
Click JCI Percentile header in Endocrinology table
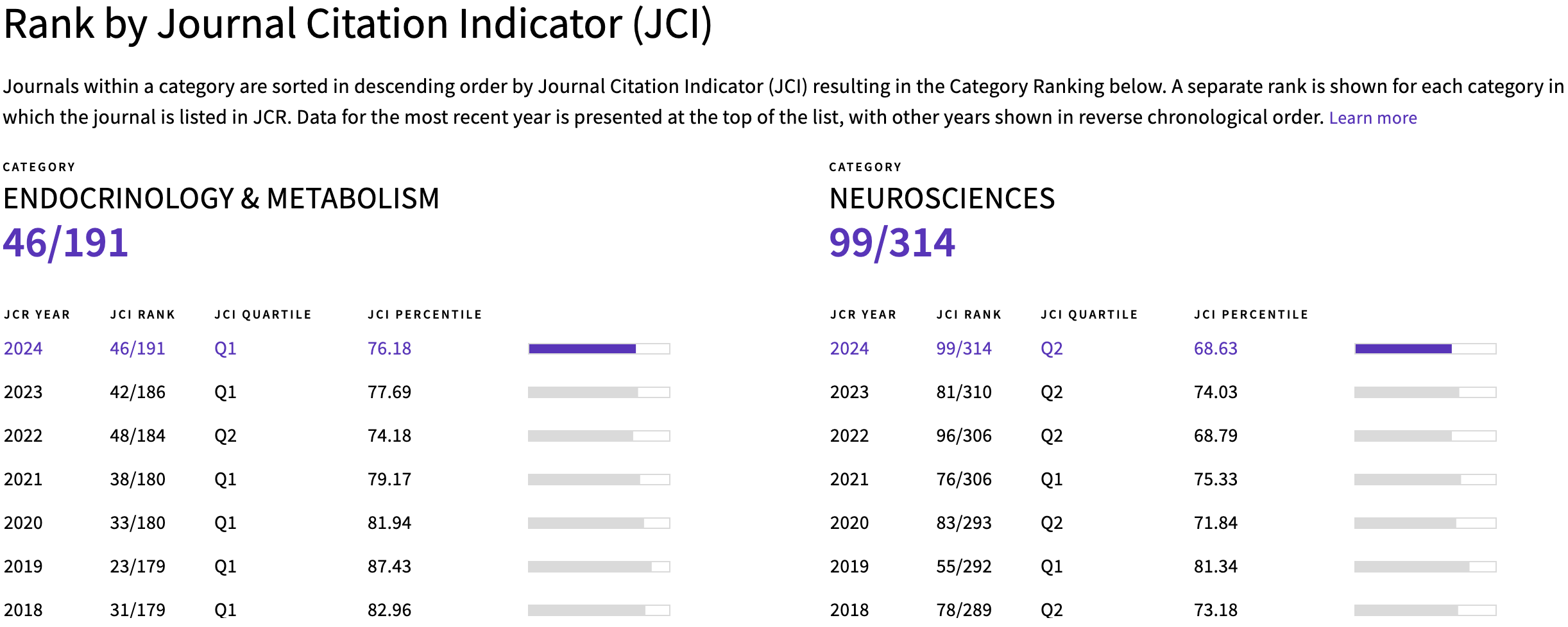[x=425, y=315]
